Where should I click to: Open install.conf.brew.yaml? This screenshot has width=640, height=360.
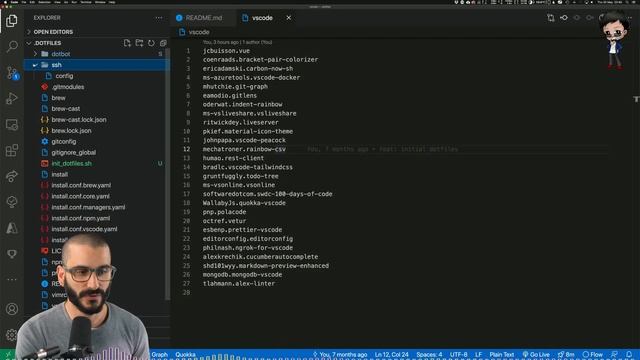click(x=81, y=185)
